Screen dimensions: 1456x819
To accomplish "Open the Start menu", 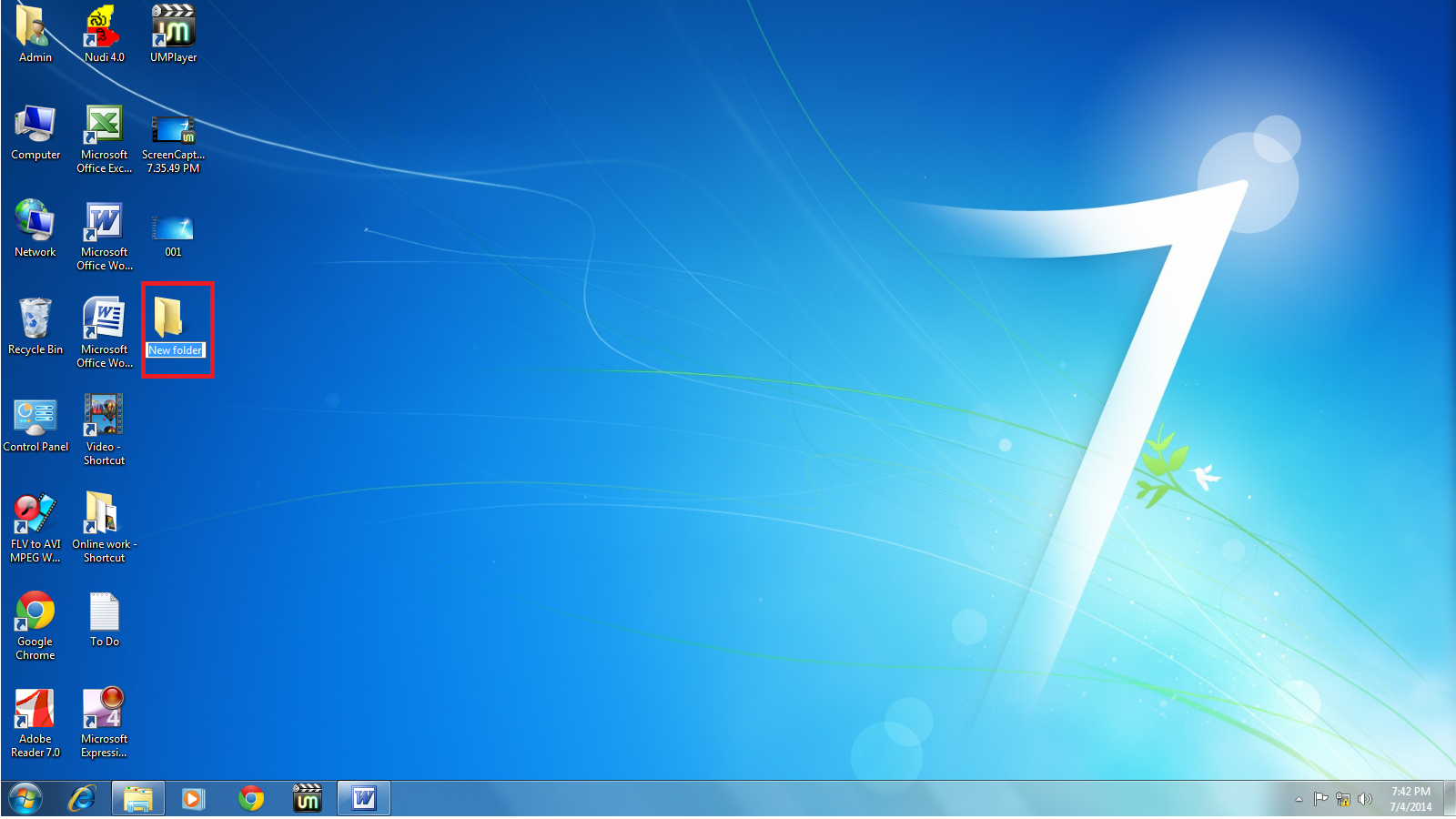I will pos(23,798).
